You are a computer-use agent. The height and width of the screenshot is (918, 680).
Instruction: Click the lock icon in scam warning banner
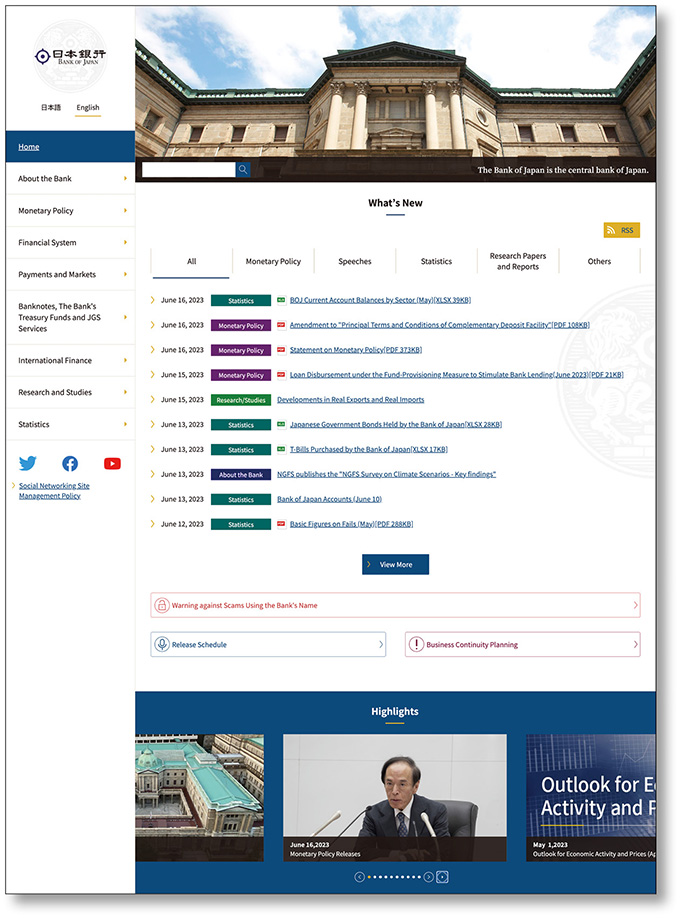(x=162, y=605)
